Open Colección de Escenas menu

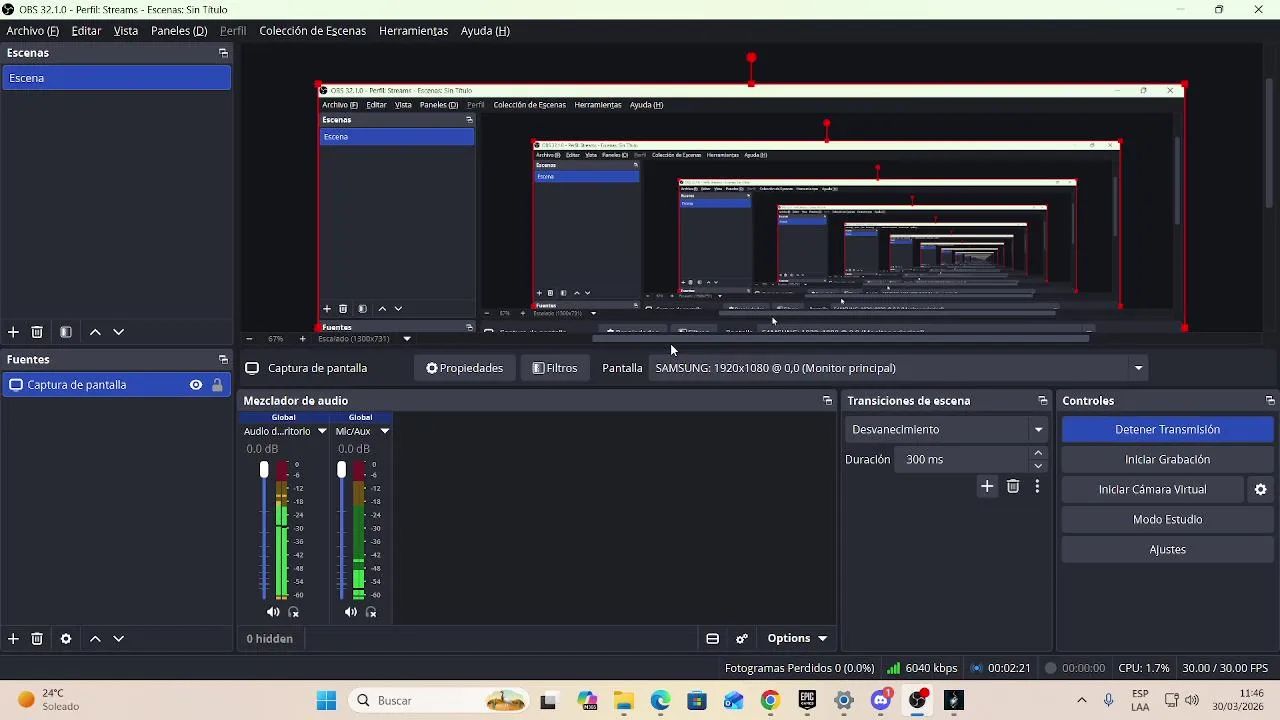[313, 31]
